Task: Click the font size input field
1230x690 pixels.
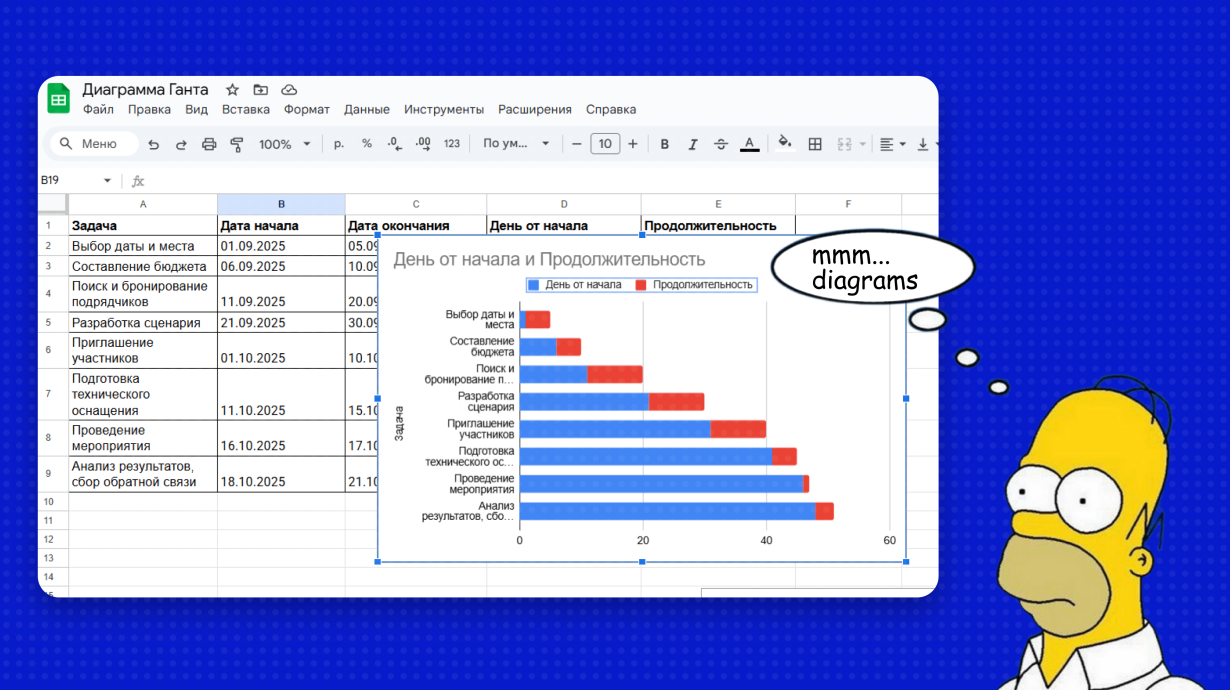Action: coord(604,144)
